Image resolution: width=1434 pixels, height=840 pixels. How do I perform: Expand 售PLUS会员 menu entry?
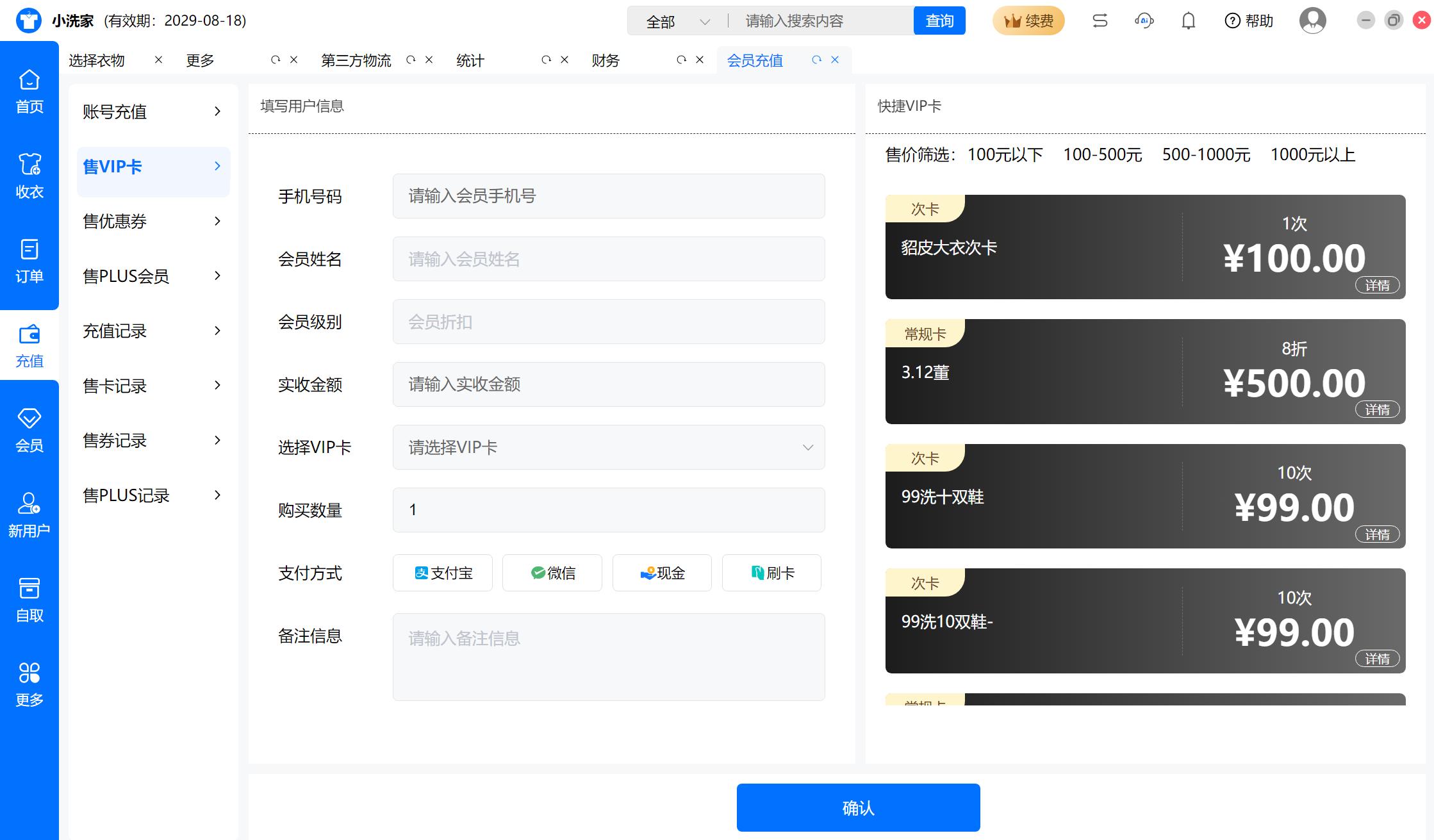[152, 276]
